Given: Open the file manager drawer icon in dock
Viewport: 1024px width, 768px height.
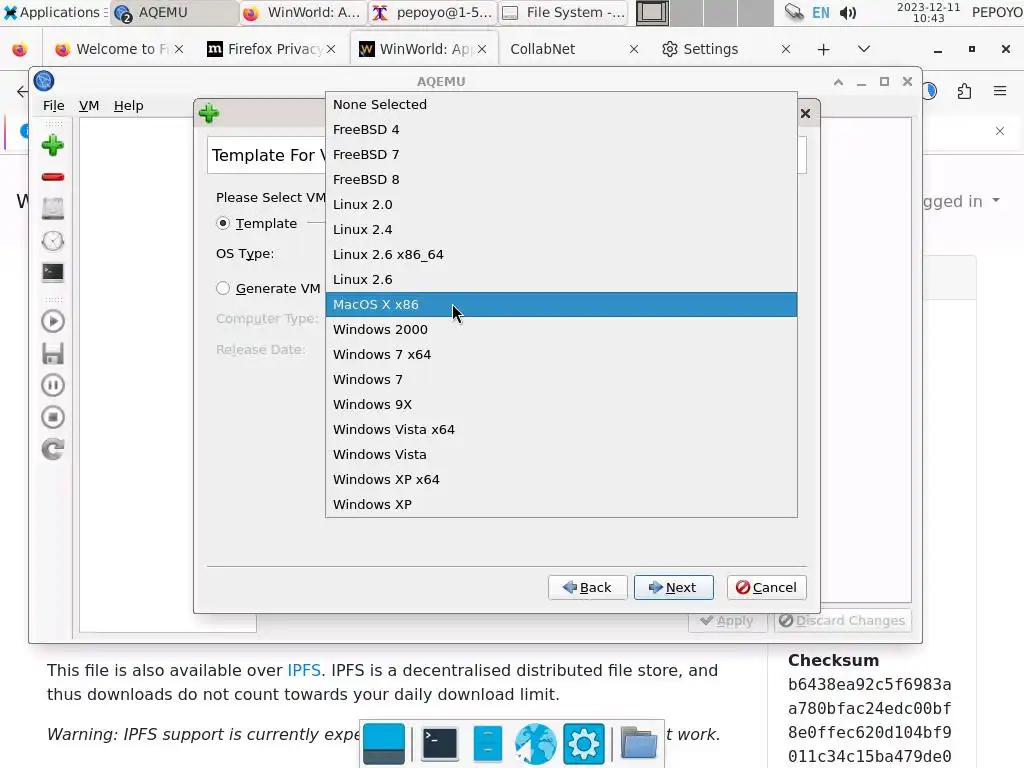Looking at the screenshot, I should [487, 743].
